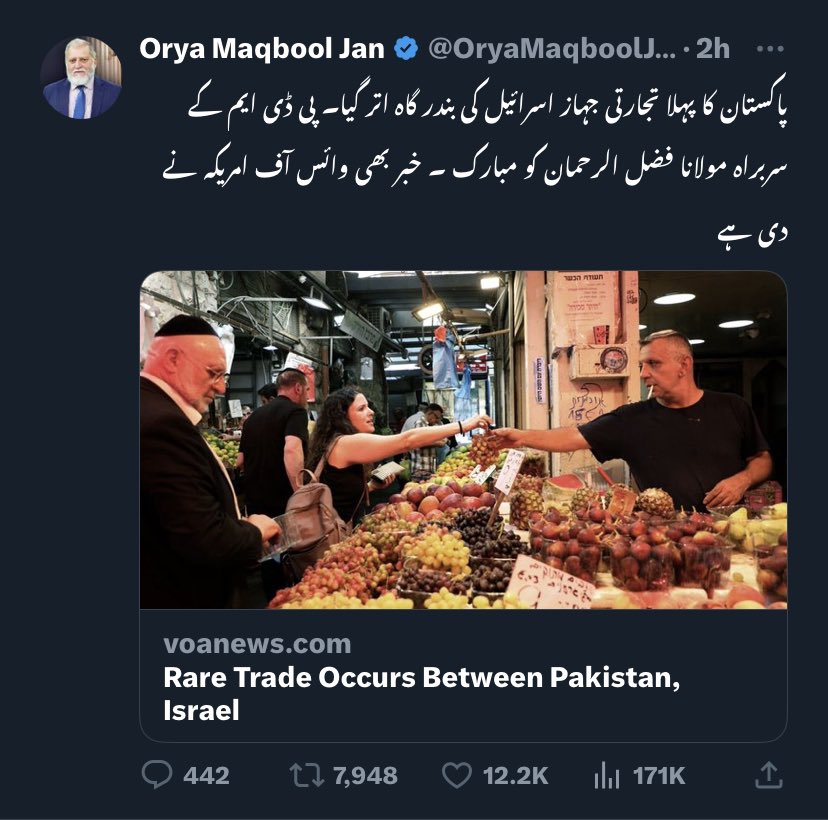Click the 12.2K likes count
Screen dimensions: 828x820
click(515, 776)
